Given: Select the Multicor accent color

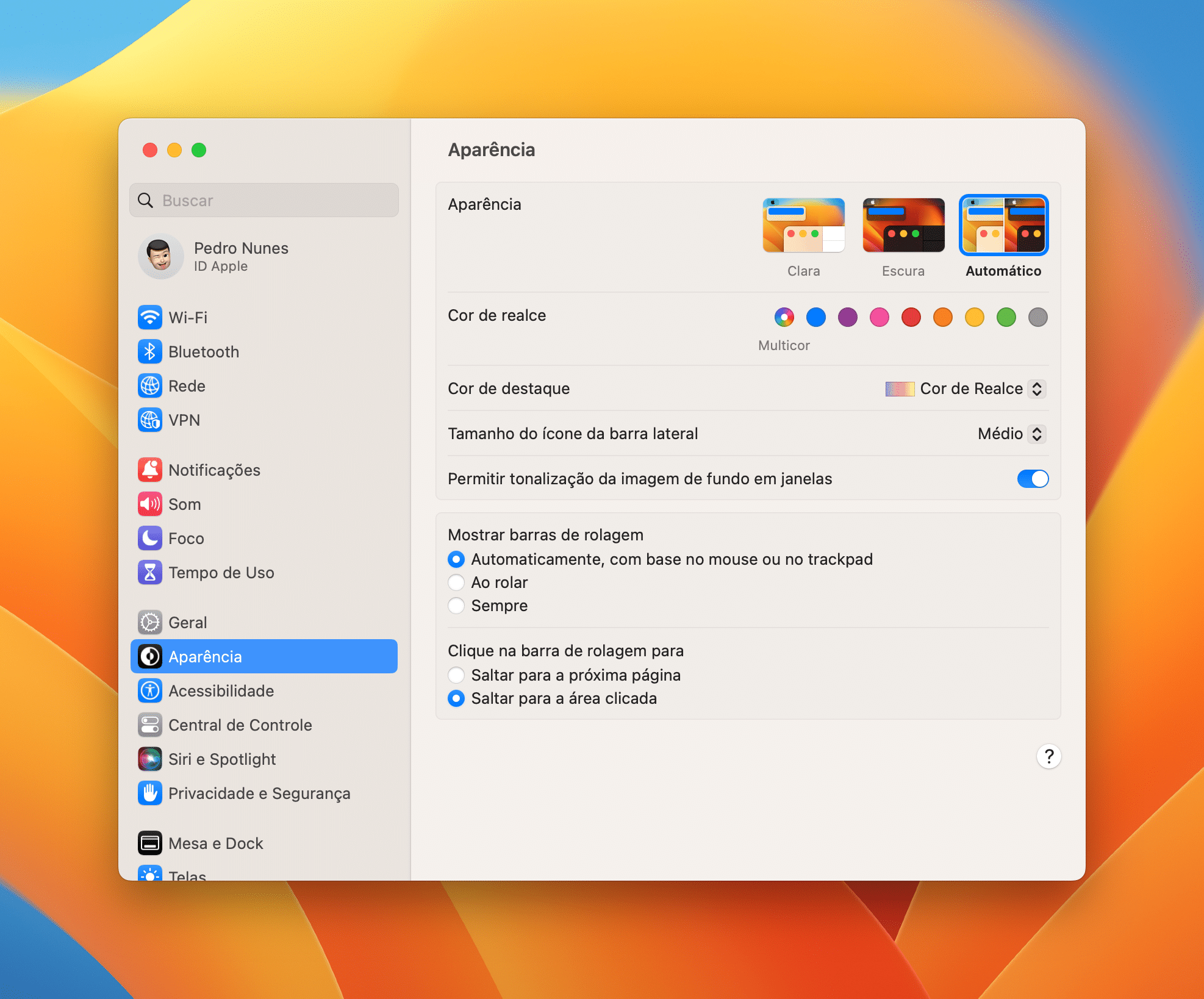Looking at the screenshot, I should pyautogui.click(x=784, y=317).
